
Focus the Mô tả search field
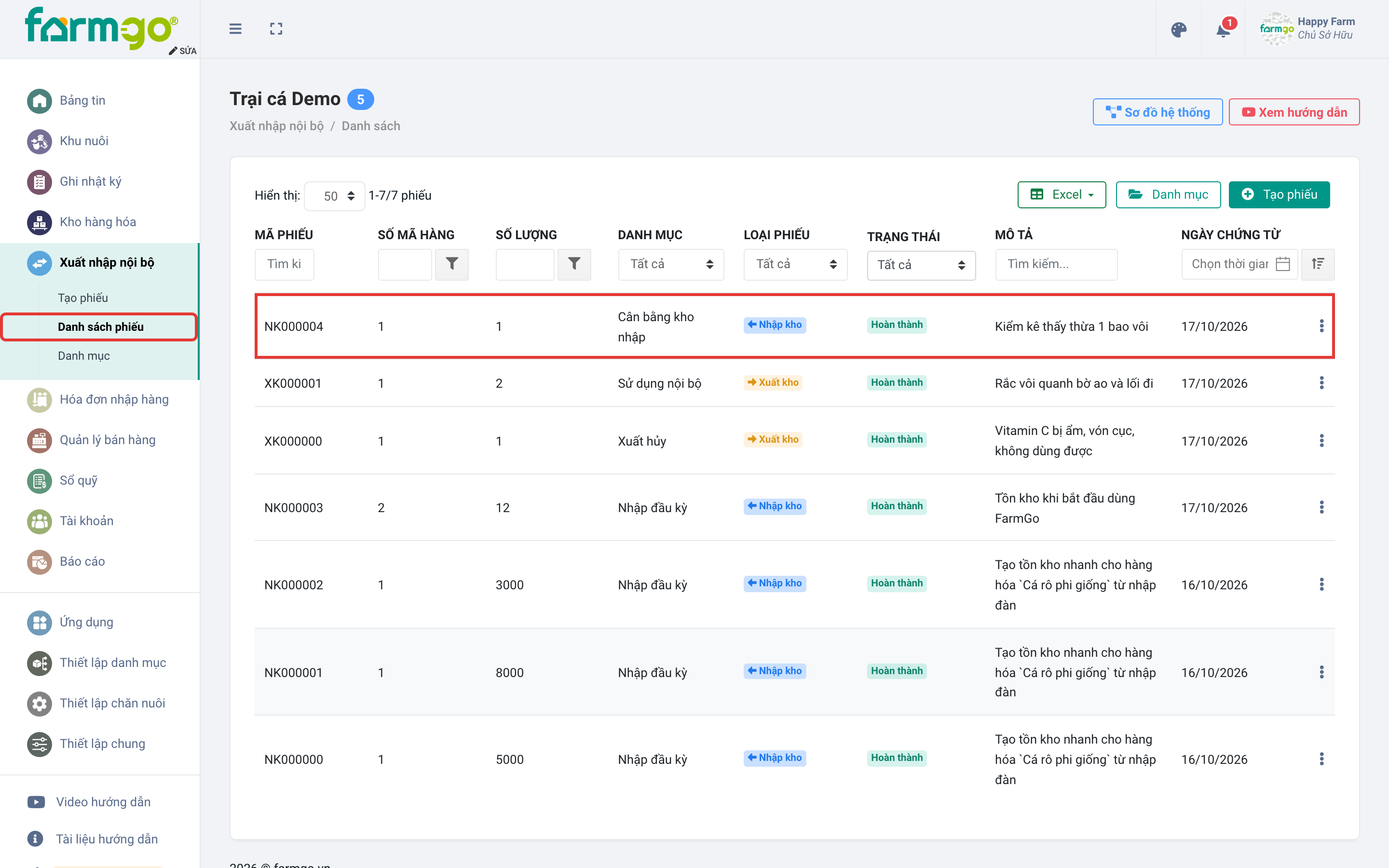1056,264
